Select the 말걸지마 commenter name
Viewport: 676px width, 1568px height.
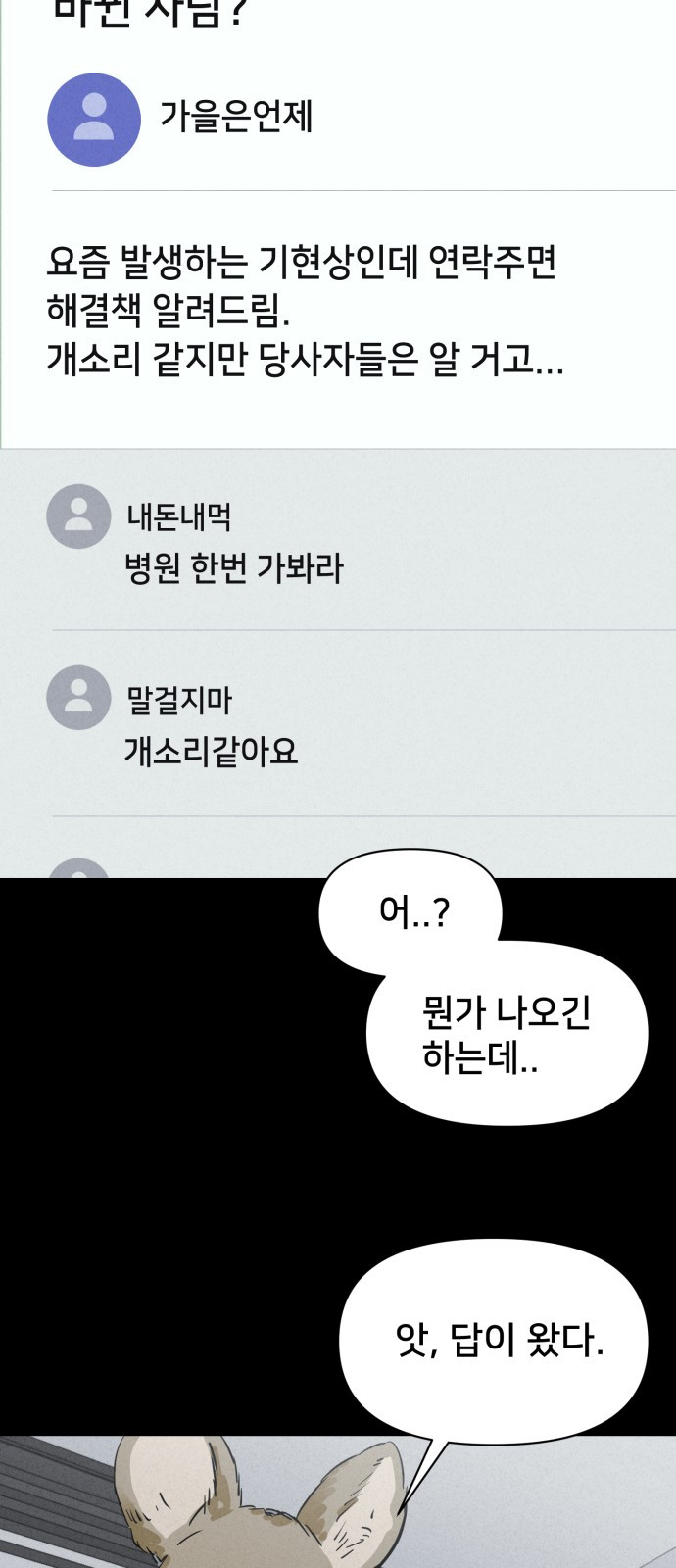(x=179, y=700)
